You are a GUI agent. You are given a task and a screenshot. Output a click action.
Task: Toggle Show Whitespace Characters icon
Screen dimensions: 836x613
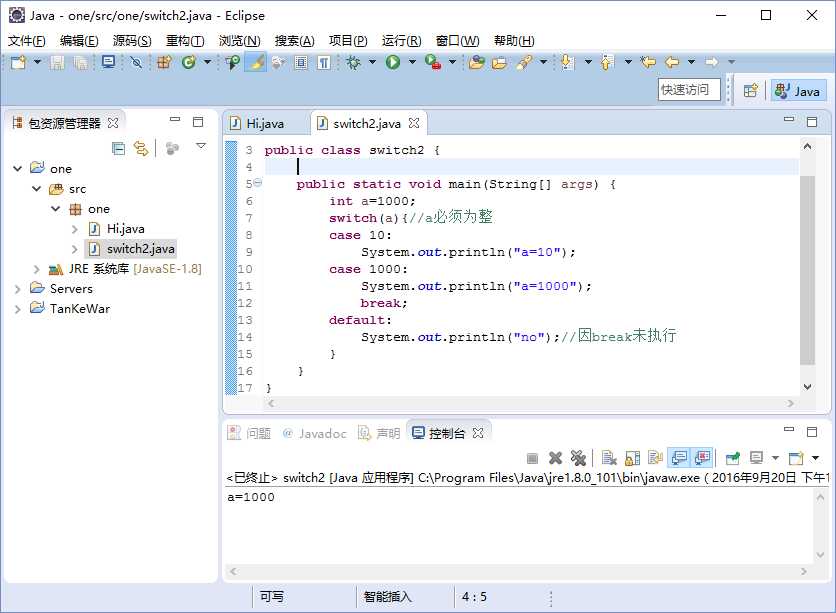coord(324,62)
